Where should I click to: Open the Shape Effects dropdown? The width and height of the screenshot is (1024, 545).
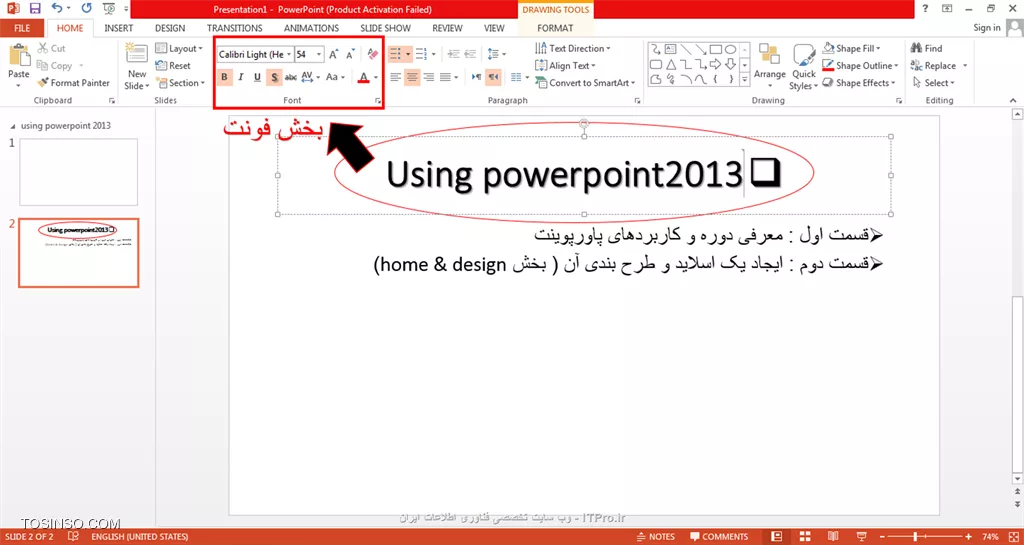pos(858,83)
